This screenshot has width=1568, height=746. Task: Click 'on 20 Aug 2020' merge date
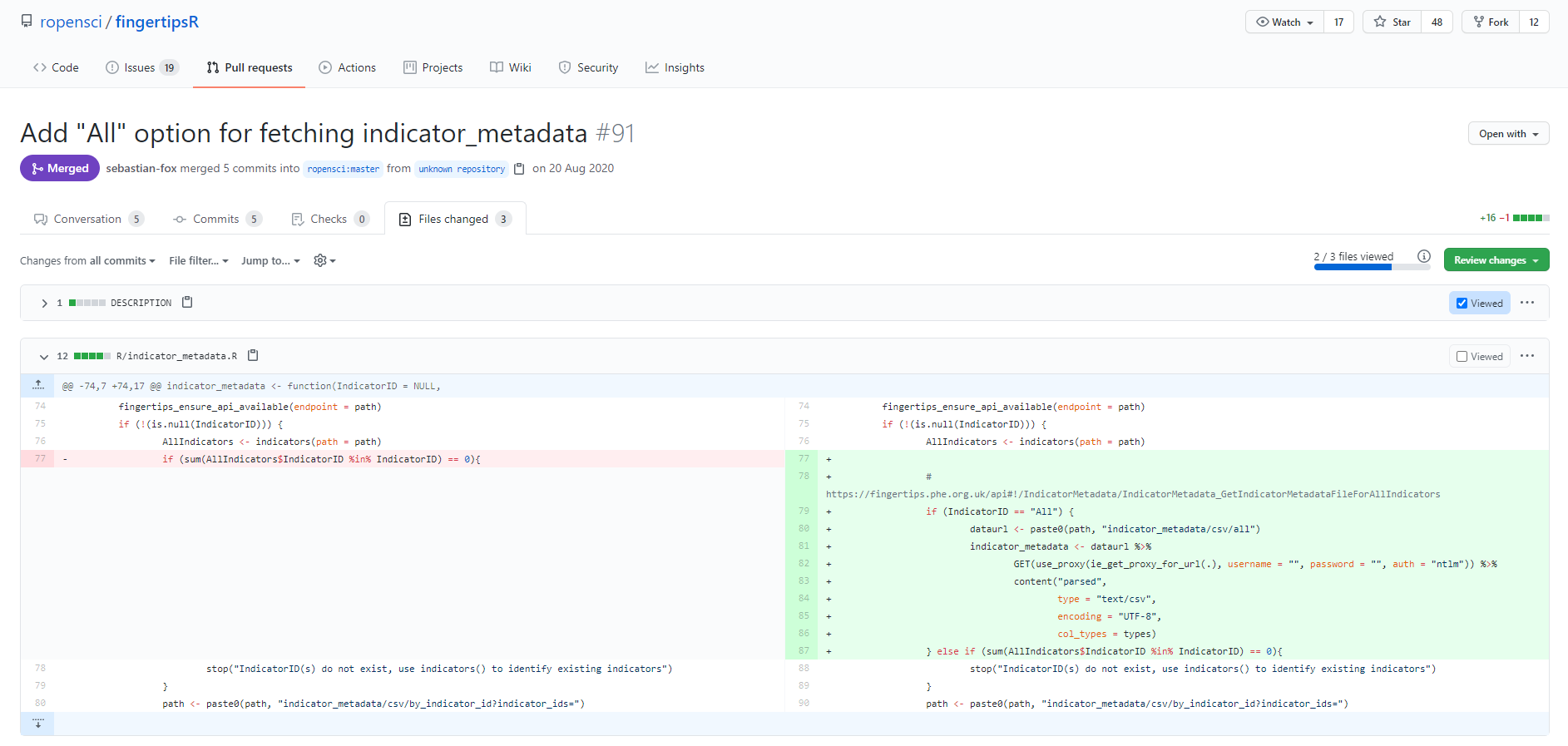click(x=573, y=168)
